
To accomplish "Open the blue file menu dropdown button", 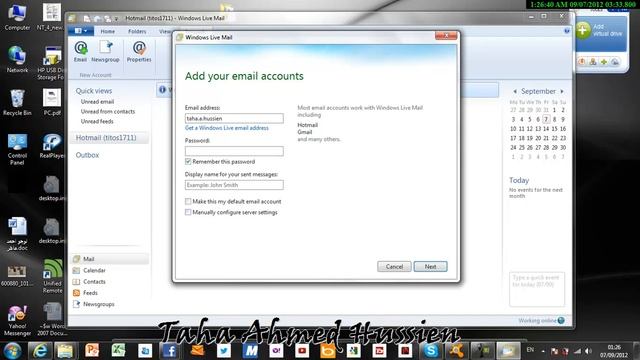I will 81,31.
